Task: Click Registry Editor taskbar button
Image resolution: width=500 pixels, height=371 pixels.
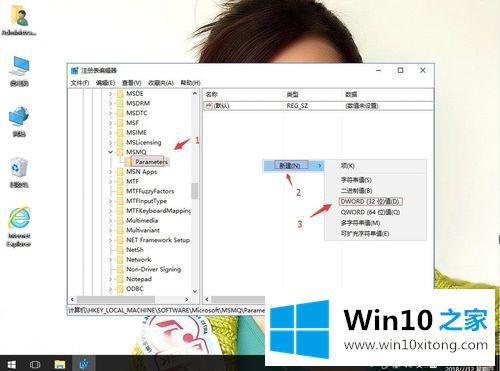Action: click(84, 364)
